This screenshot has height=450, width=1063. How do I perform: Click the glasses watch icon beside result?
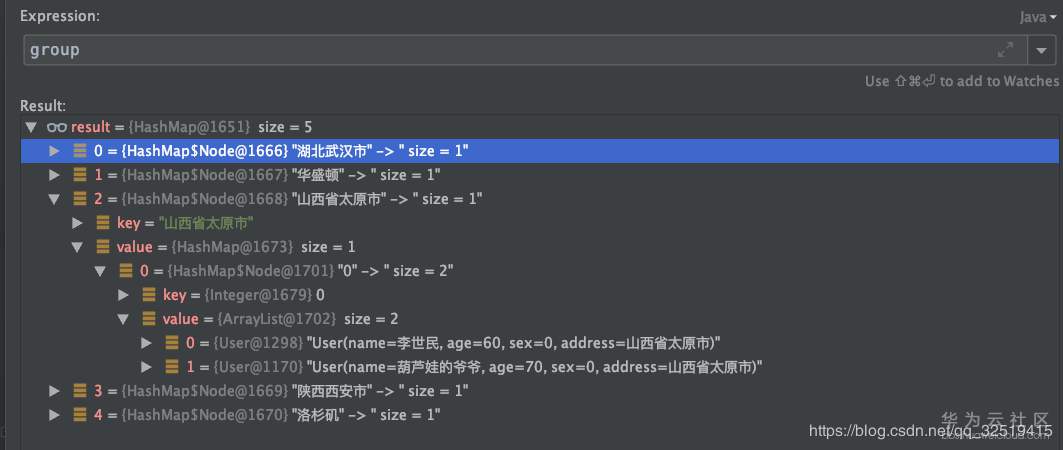(x=56, y=127)
